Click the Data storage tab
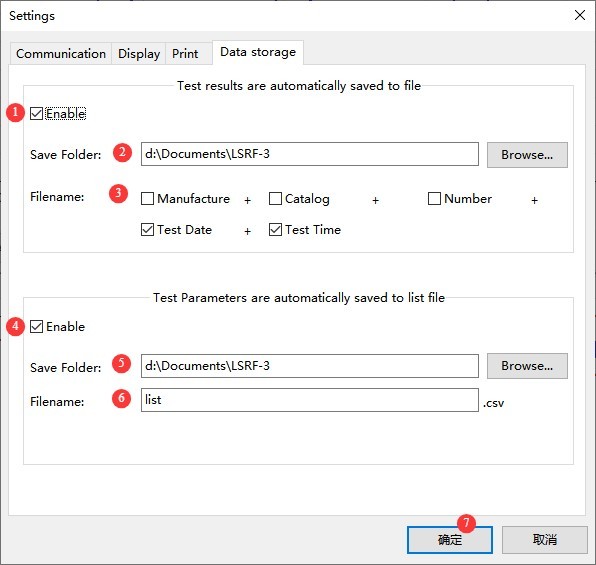This screenshot has width=596, height=565. coord(258,52)
